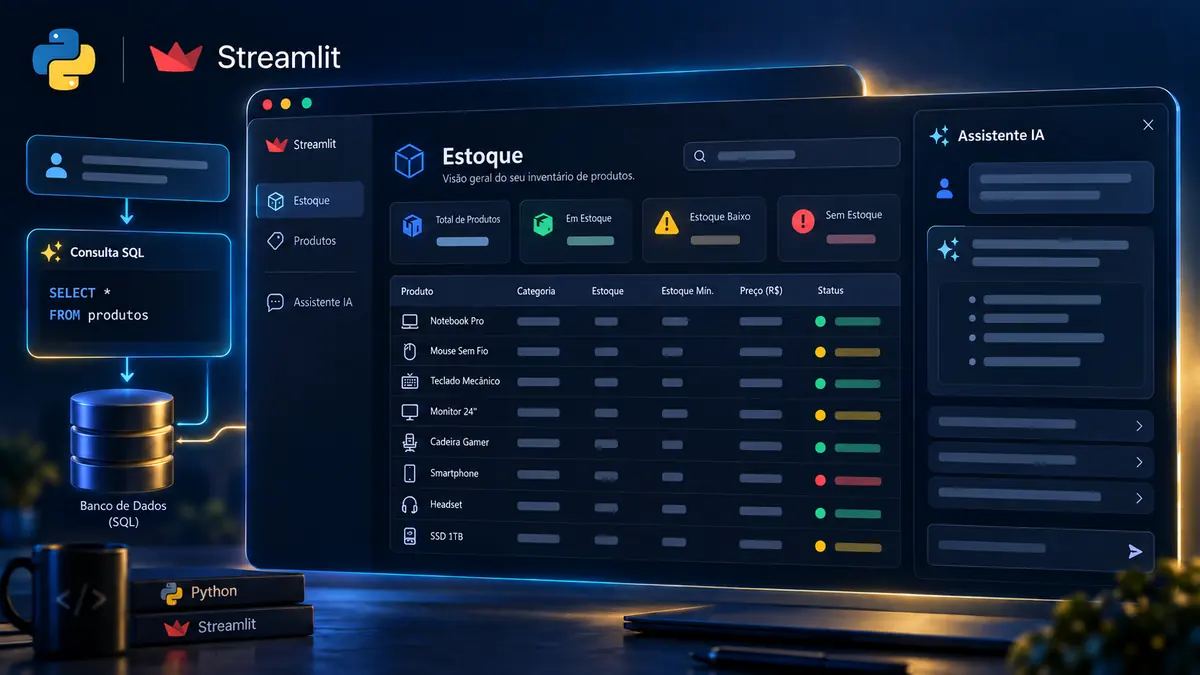Sort by the Status column header

tap(830, 291)
